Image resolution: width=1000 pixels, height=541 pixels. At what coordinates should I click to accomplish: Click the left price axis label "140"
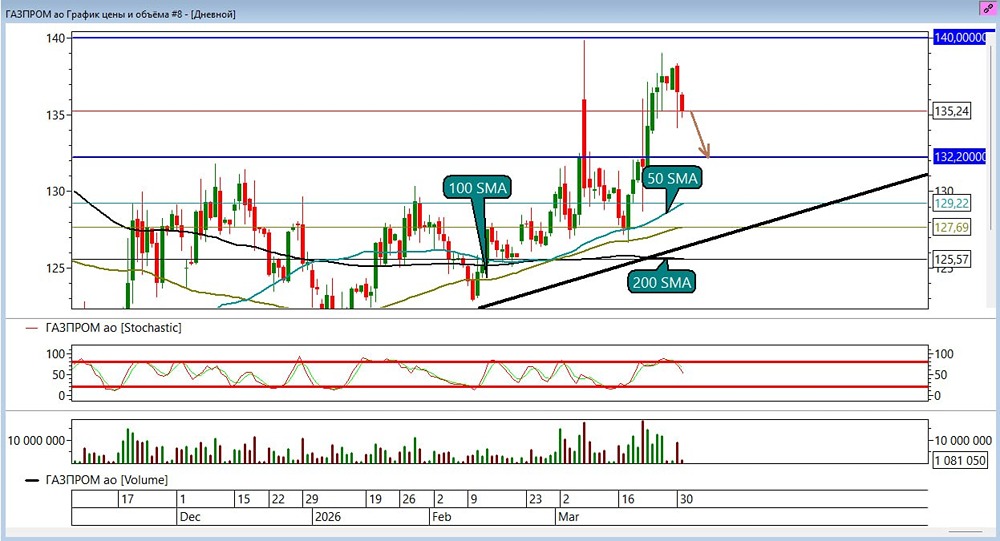pos(55,38)
